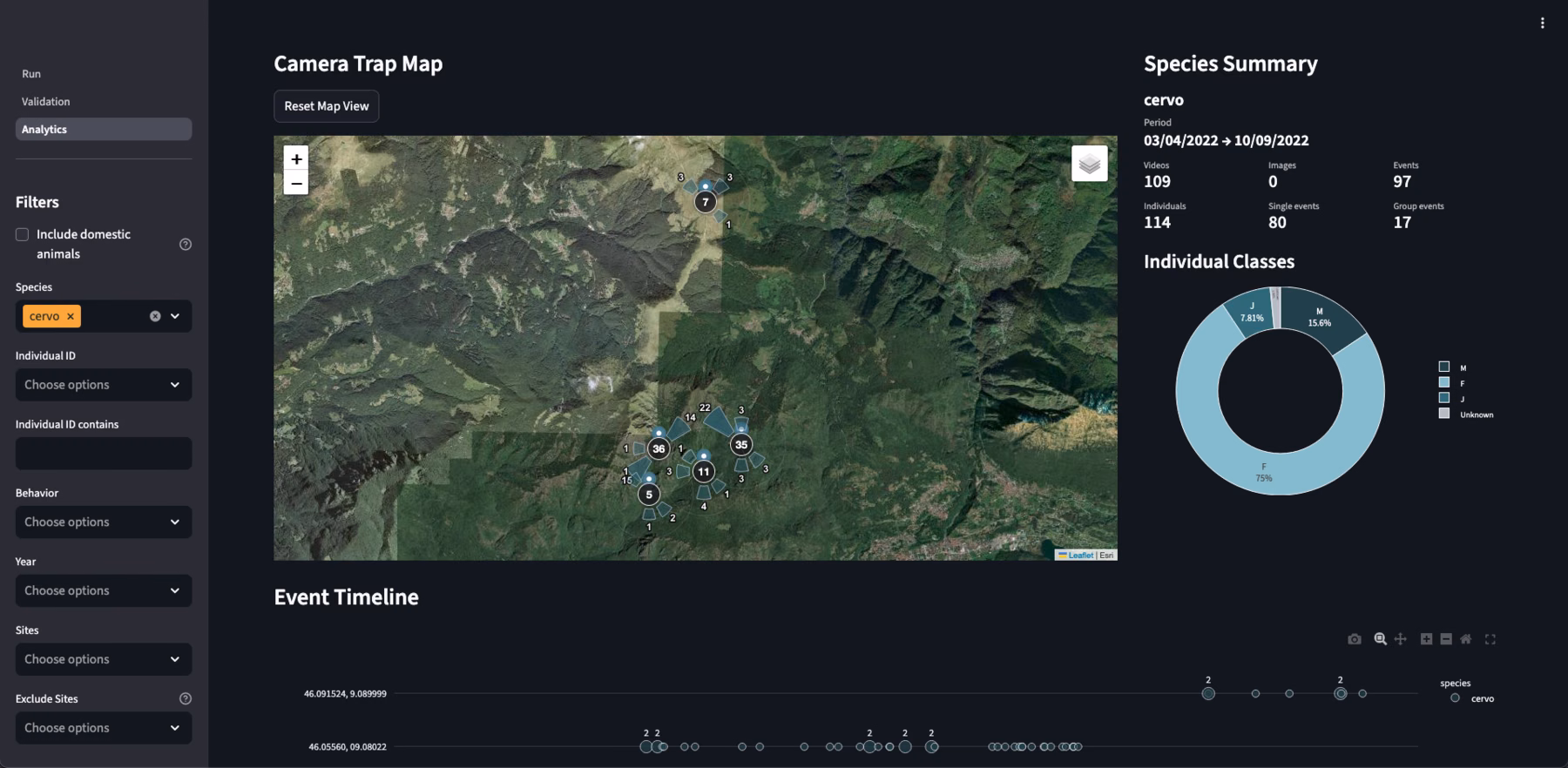Clear all selected species
This screenshot has width=1568, height=768.
click(155, 316)
